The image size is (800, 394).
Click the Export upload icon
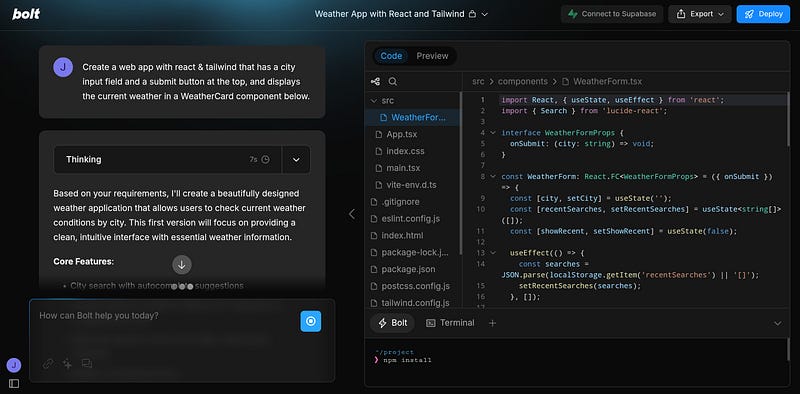point(681,14)
